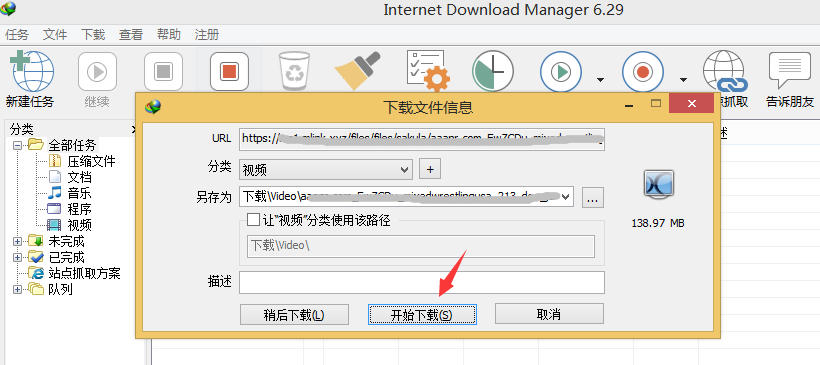Click the 开始下载(S) button
The height and width of the screenshot is (365, 820).
pos(422,315)
